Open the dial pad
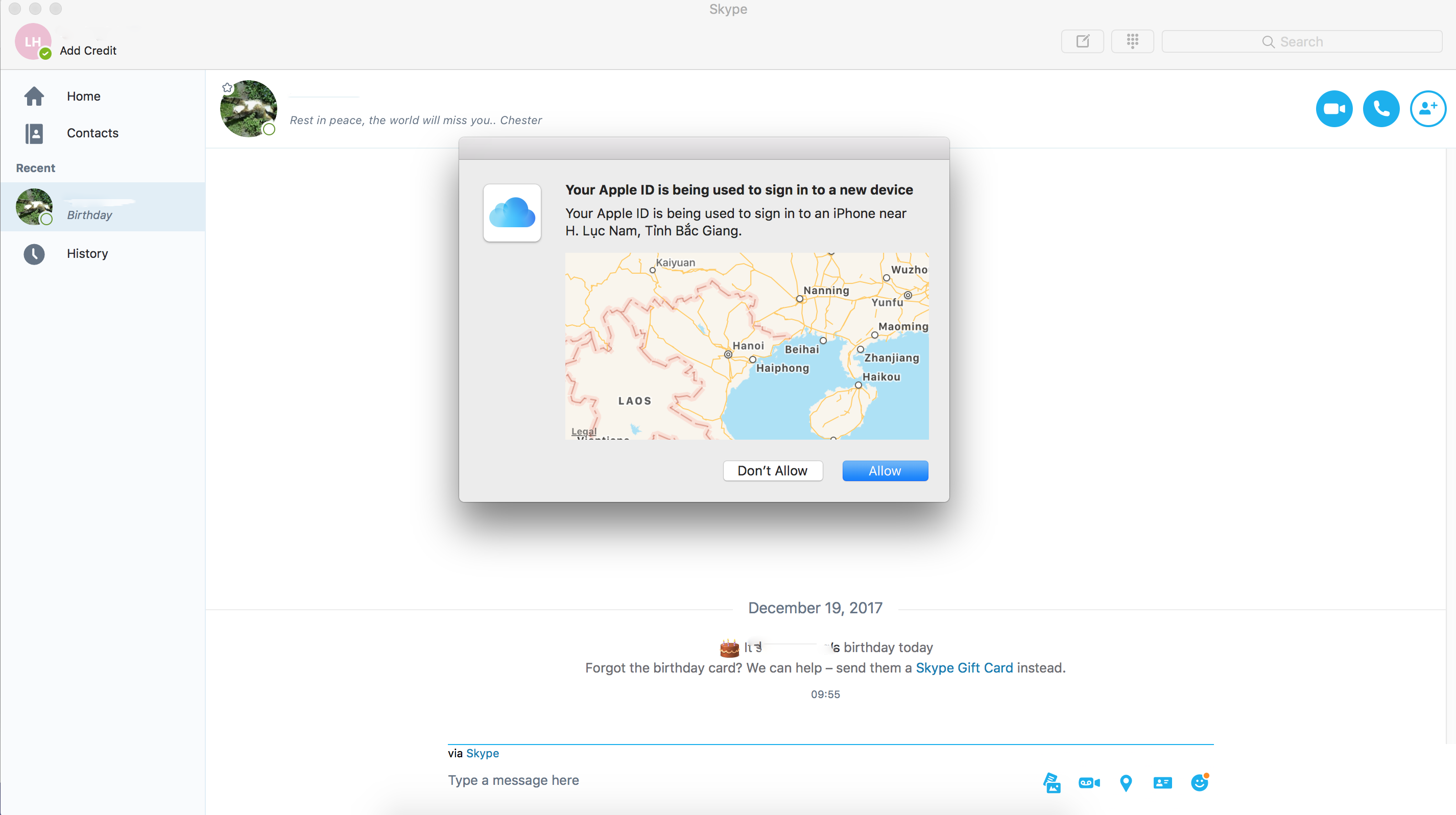The image size is (1456, 815). pyautogui.click(x=1132, y=41)
